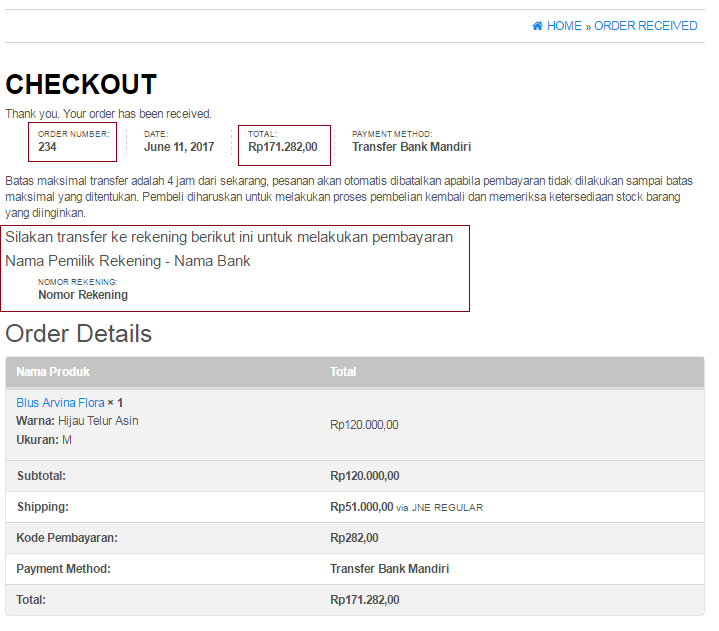Viewport: 719px width, 631px height.
Task: Click the Rp51.000,00 shipping cost
Action: click(x=361, y=507)
